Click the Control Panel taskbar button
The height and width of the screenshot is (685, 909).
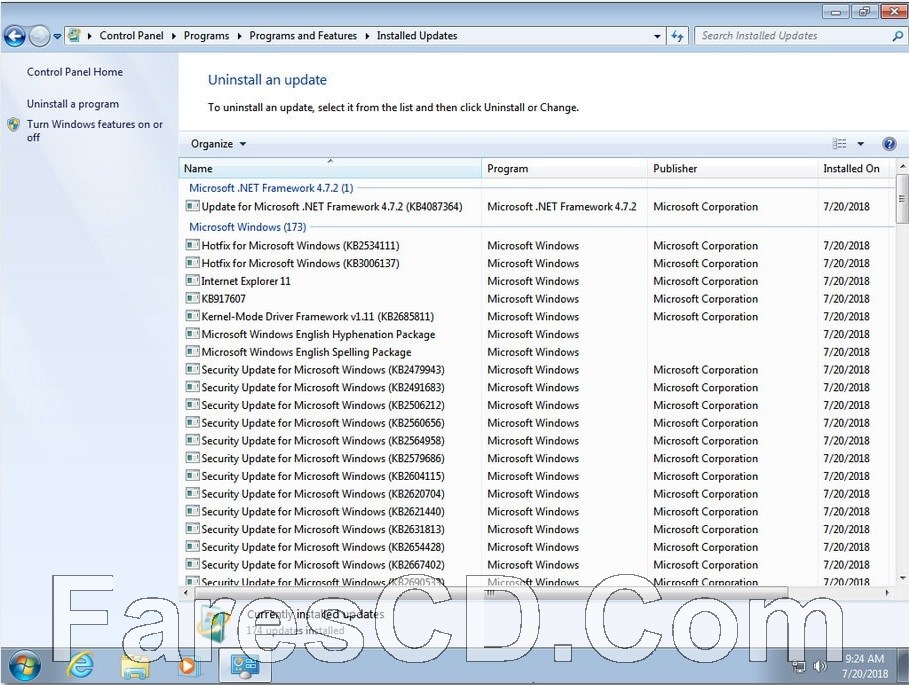click(x=245, y=666)
